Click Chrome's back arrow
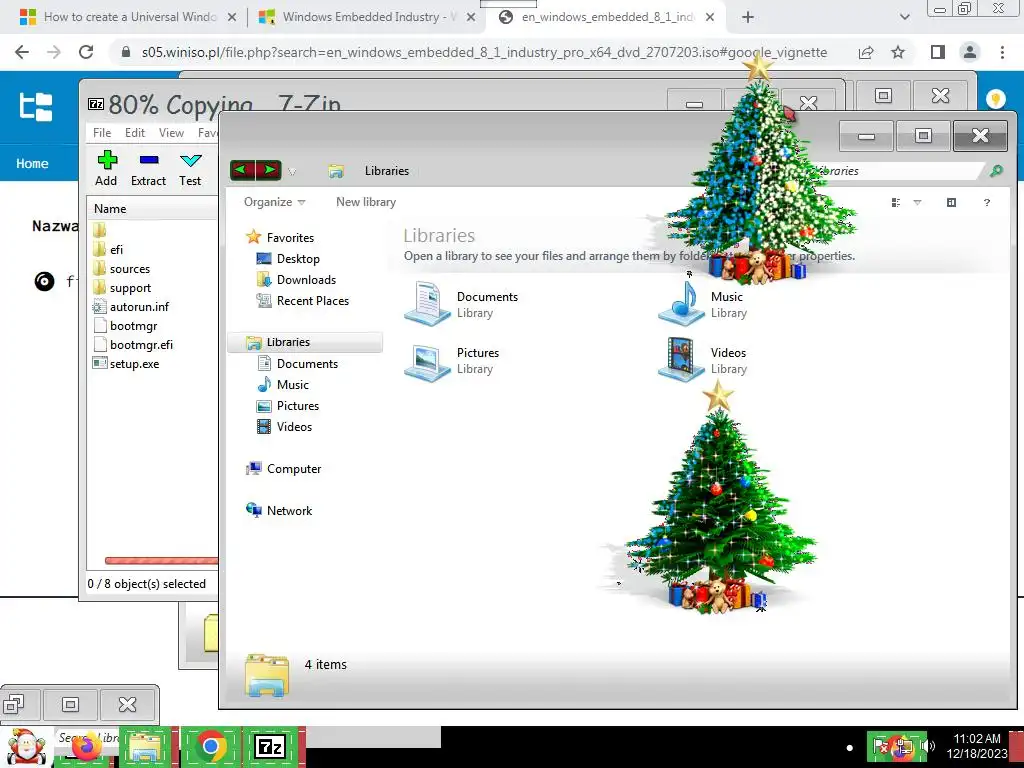 pyautogui.click(x=22, y=52)
